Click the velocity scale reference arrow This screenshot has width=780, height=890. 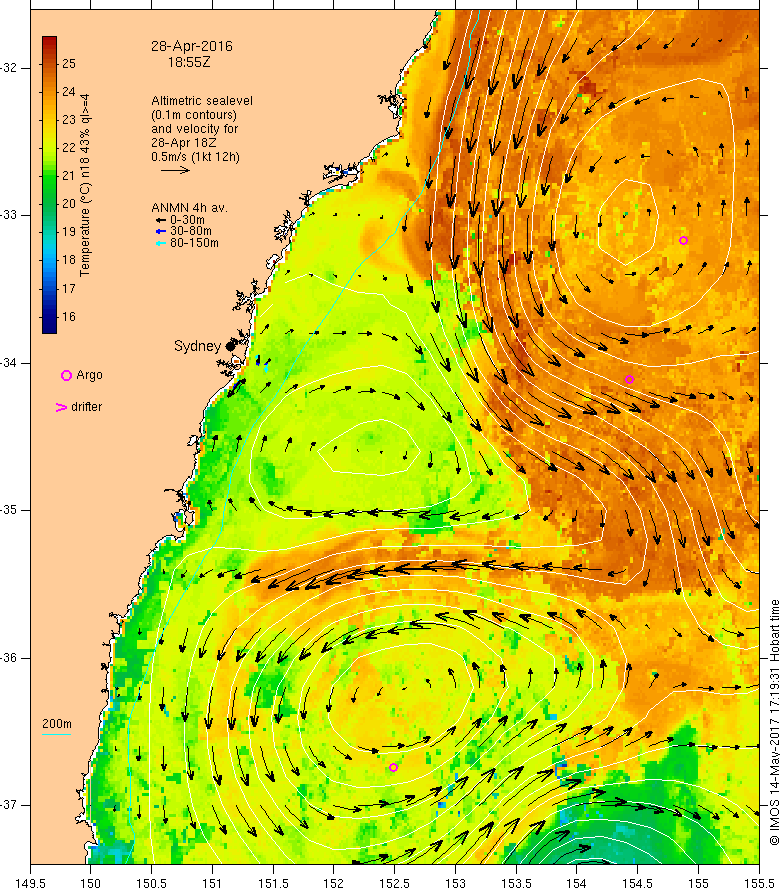point(175,170)
